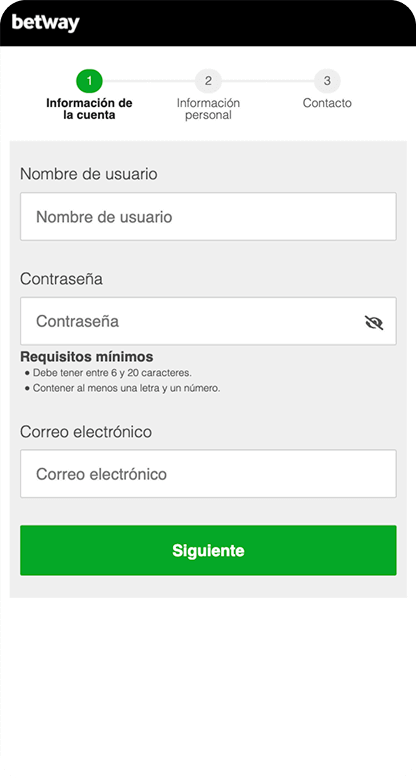
Task: Show password with the crossed-eye icon
Action: [374, 322]
